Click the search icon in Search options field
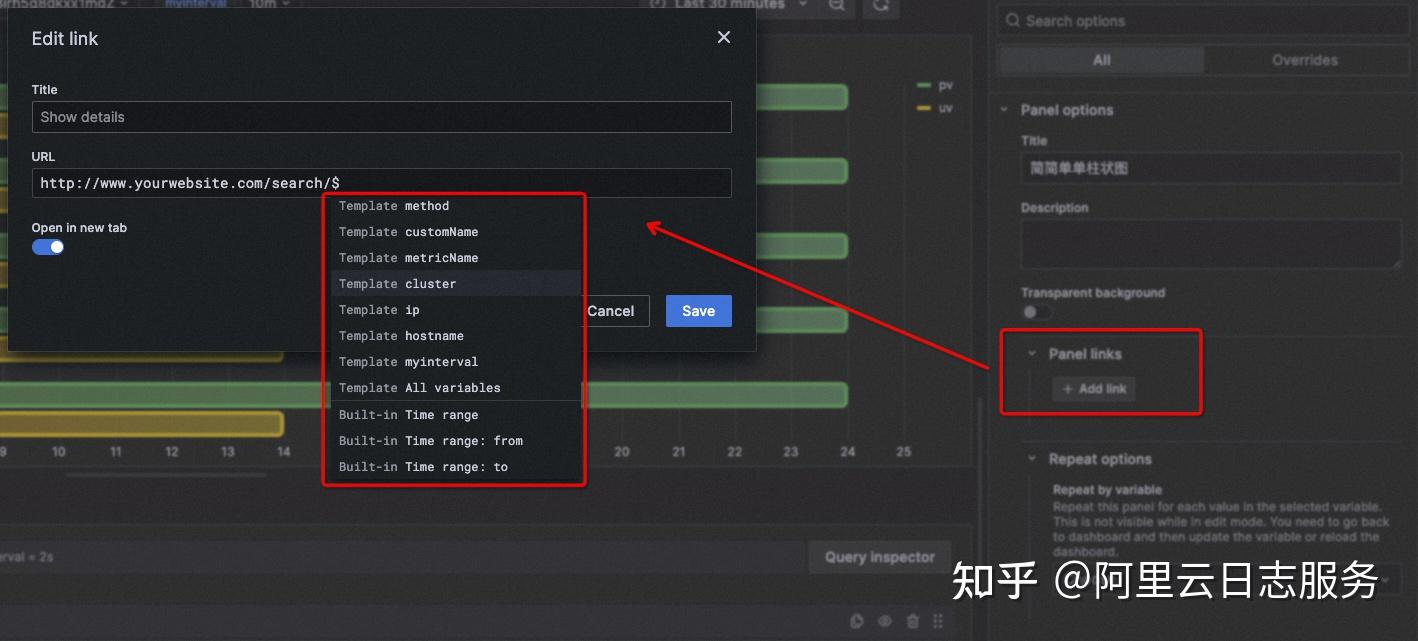Viewport: 1418px width, 641px height. tap(1012, 20)
